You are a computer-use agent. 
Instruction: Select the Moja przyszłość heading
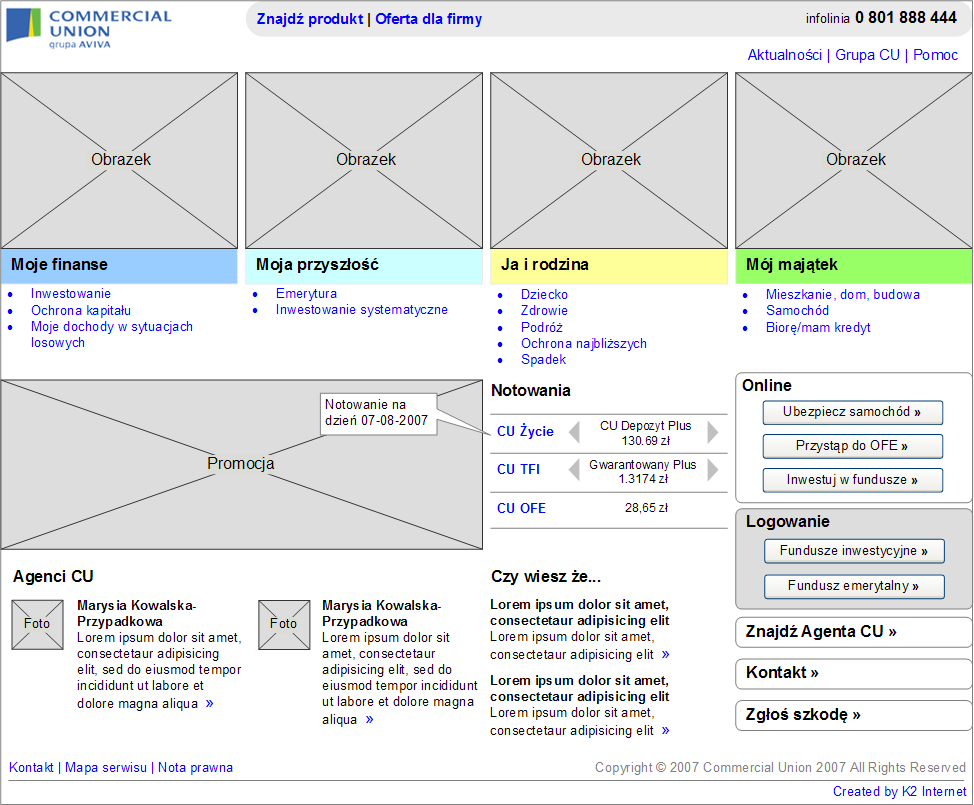tap(364, 265)
